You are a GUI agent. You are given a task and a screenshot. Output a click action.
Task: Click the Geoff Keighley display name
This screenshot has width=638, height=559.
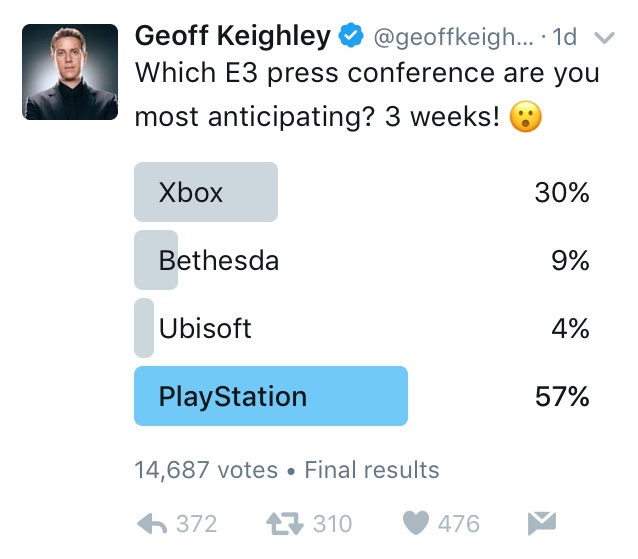pos(232,37)
